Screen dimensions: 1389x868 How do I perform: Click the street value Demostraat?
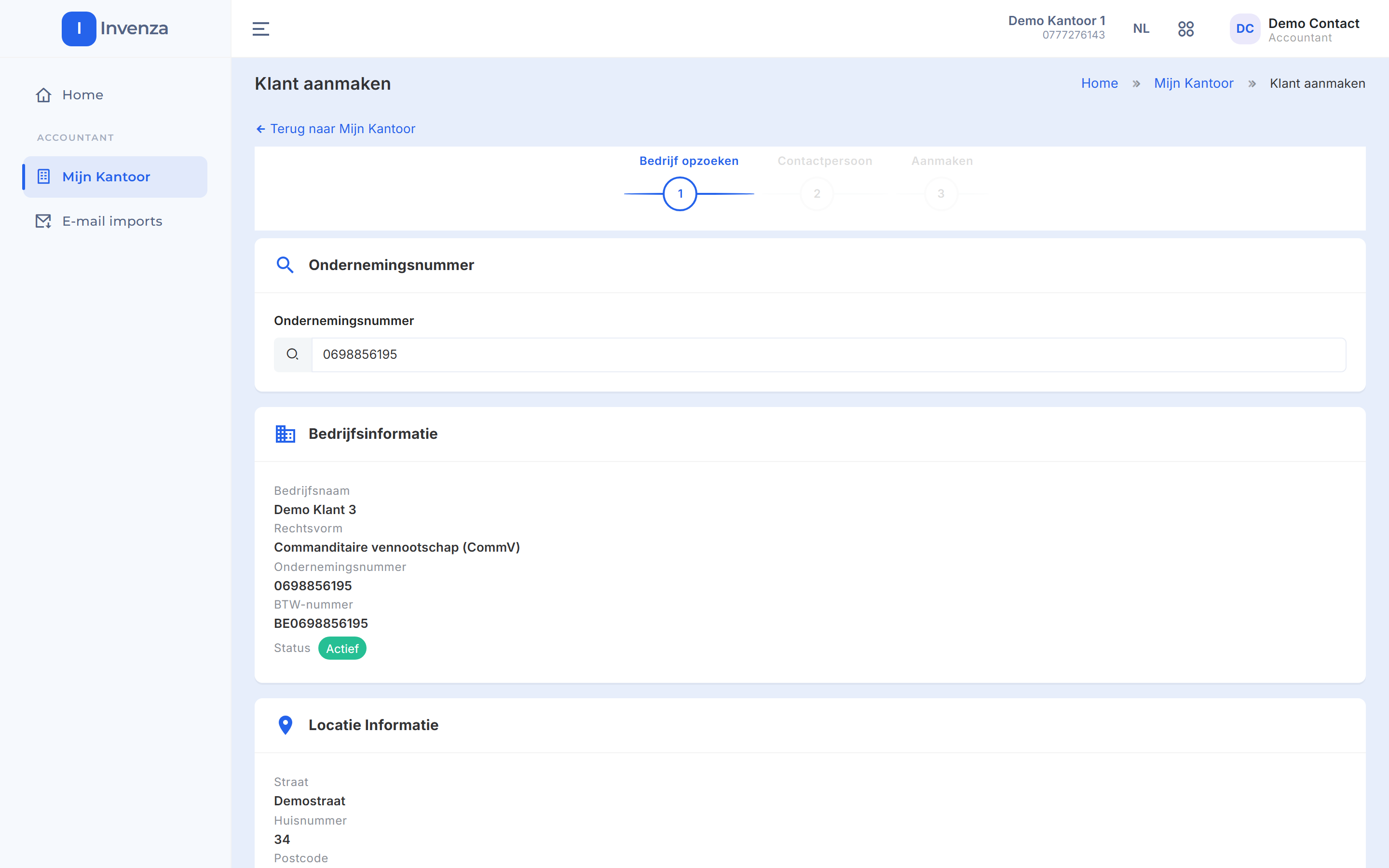(309, 801)
